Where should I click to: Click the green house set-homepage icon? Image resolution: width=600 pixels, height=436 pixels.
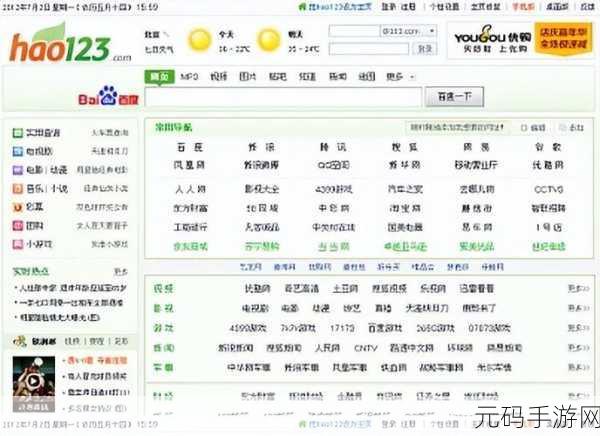pos(302,7)
